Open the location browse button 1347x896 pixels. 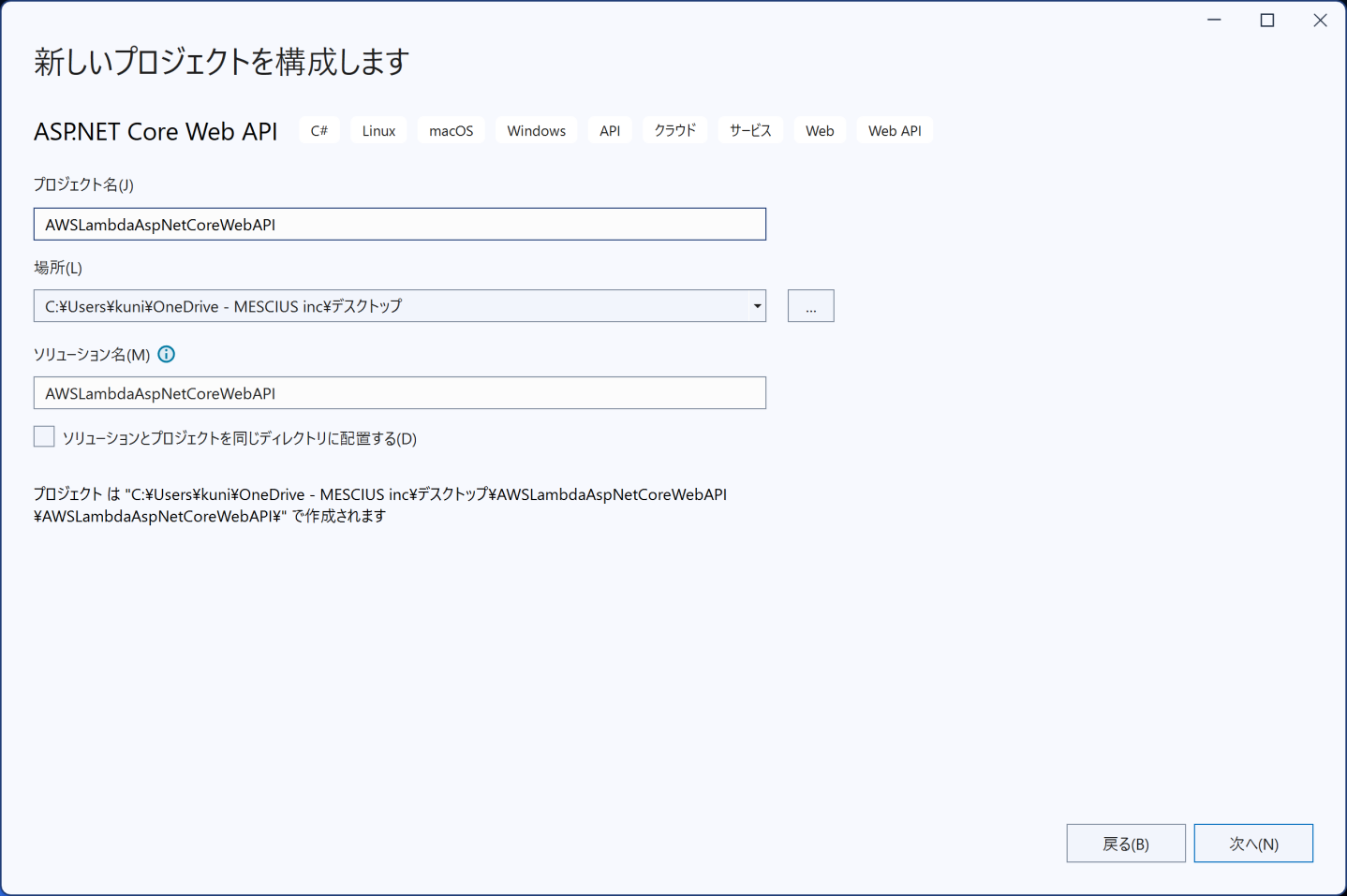(x=810, y=306)
